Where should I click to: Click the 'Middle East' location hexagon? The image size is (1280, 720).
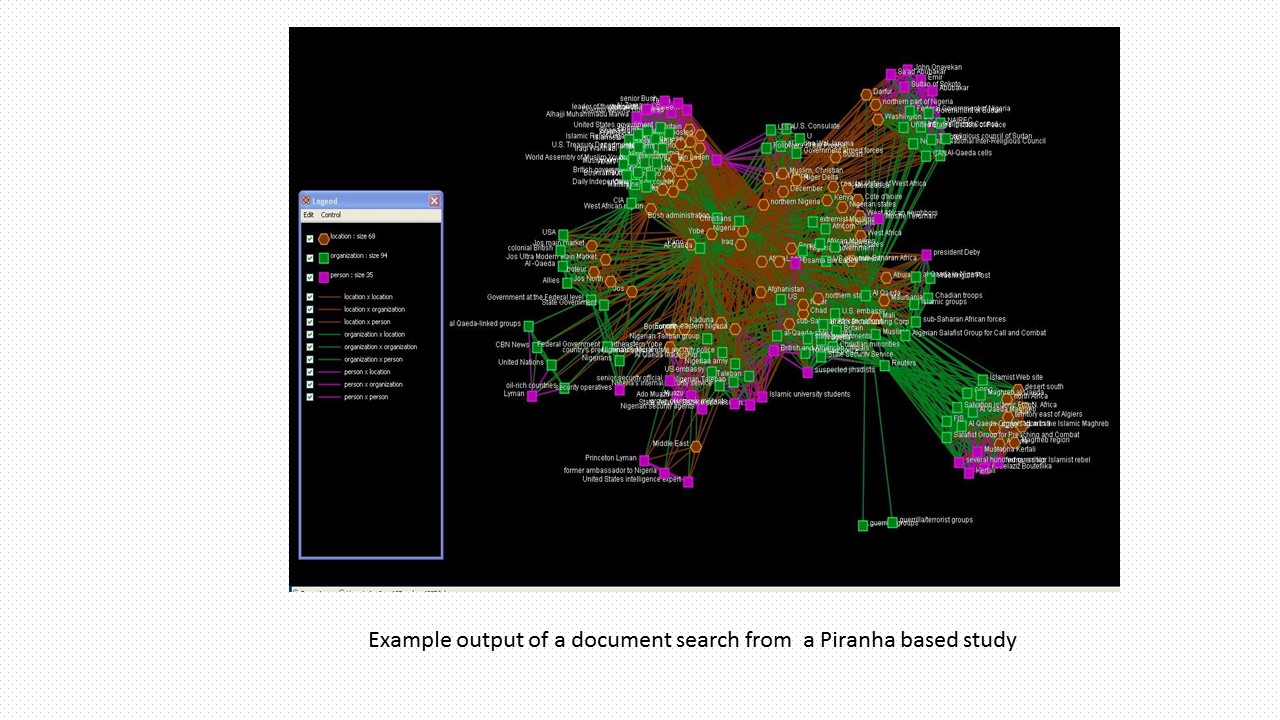tap(696, 446)
